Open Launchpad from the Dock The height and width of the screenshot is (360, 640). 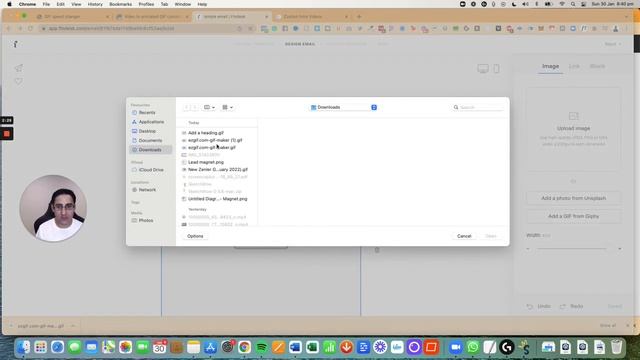coord(40,347)
